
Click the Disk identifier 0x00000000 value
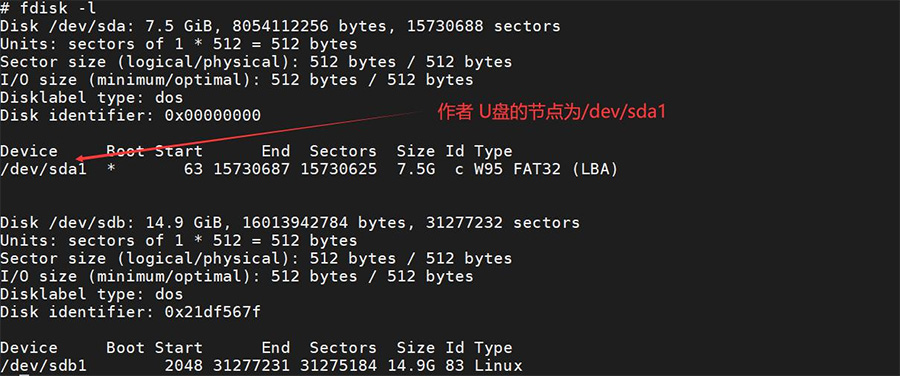point(212,115)
